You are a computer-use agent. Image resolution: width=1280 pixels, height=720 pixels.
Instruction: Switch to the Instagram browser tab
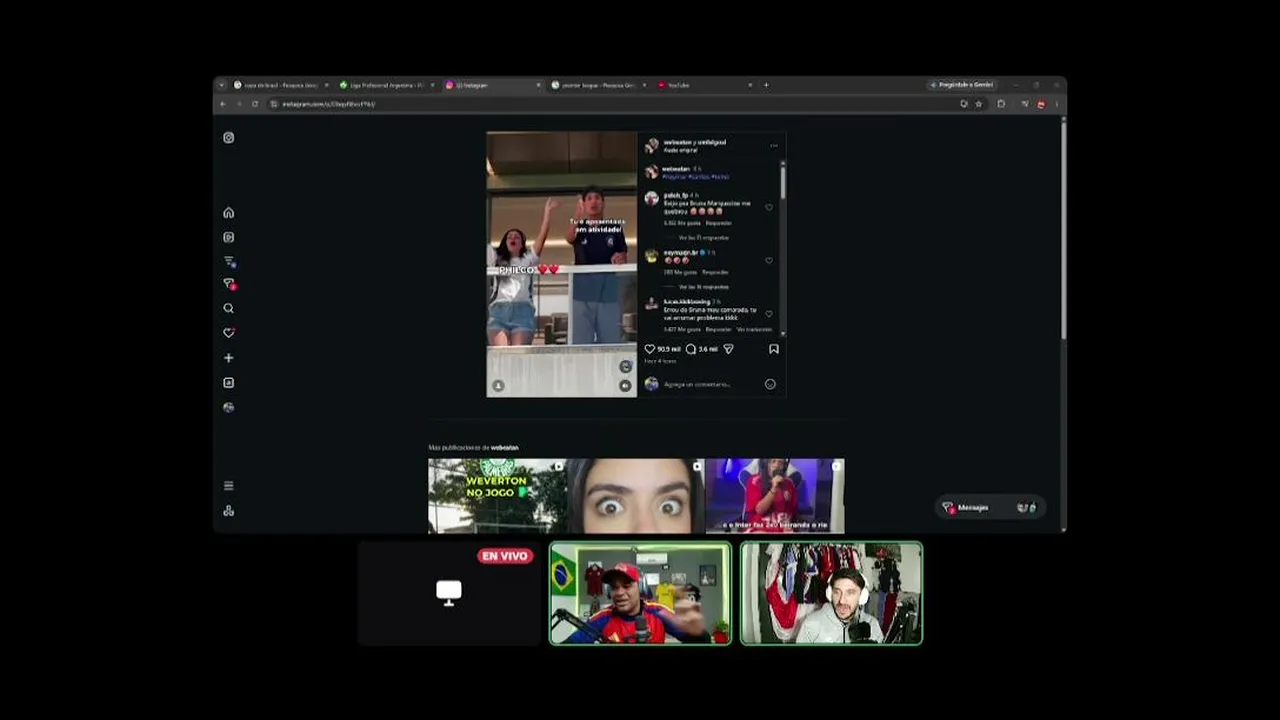pos(492,85)
